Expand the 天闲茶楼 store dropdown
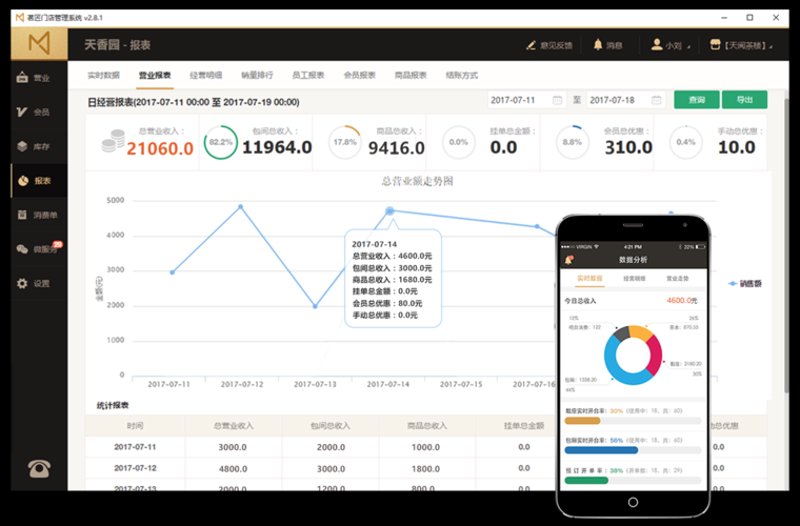The height and width of the screenshot is (526, 800). pyautogui.click(x=741, y=45)
